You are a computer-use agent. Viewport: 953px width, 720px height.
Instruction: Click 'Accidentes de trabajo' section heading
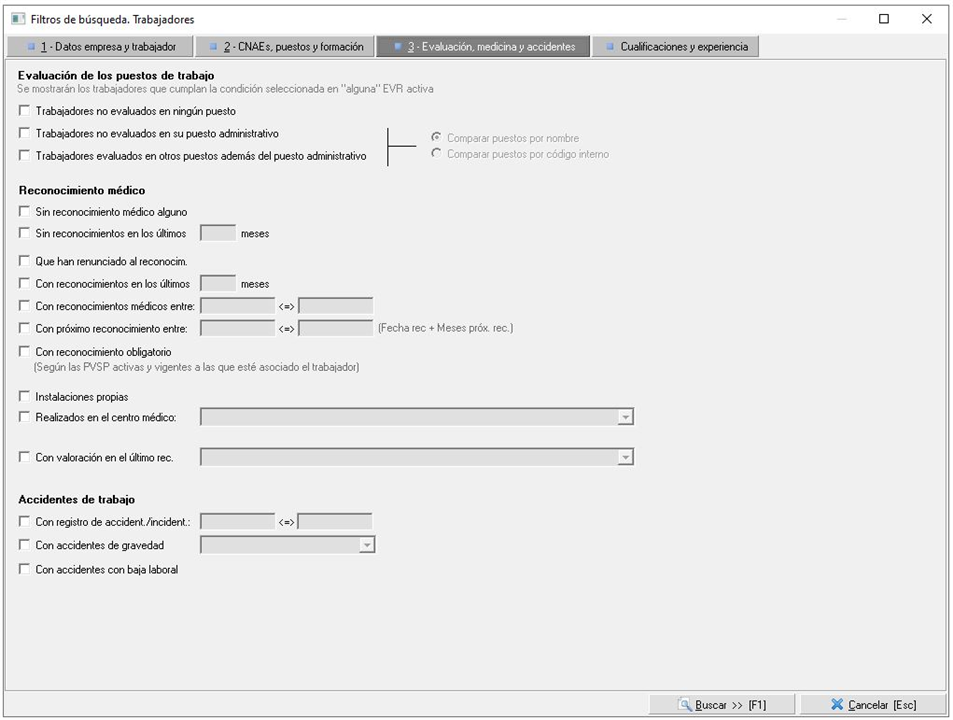pos(77,499)
